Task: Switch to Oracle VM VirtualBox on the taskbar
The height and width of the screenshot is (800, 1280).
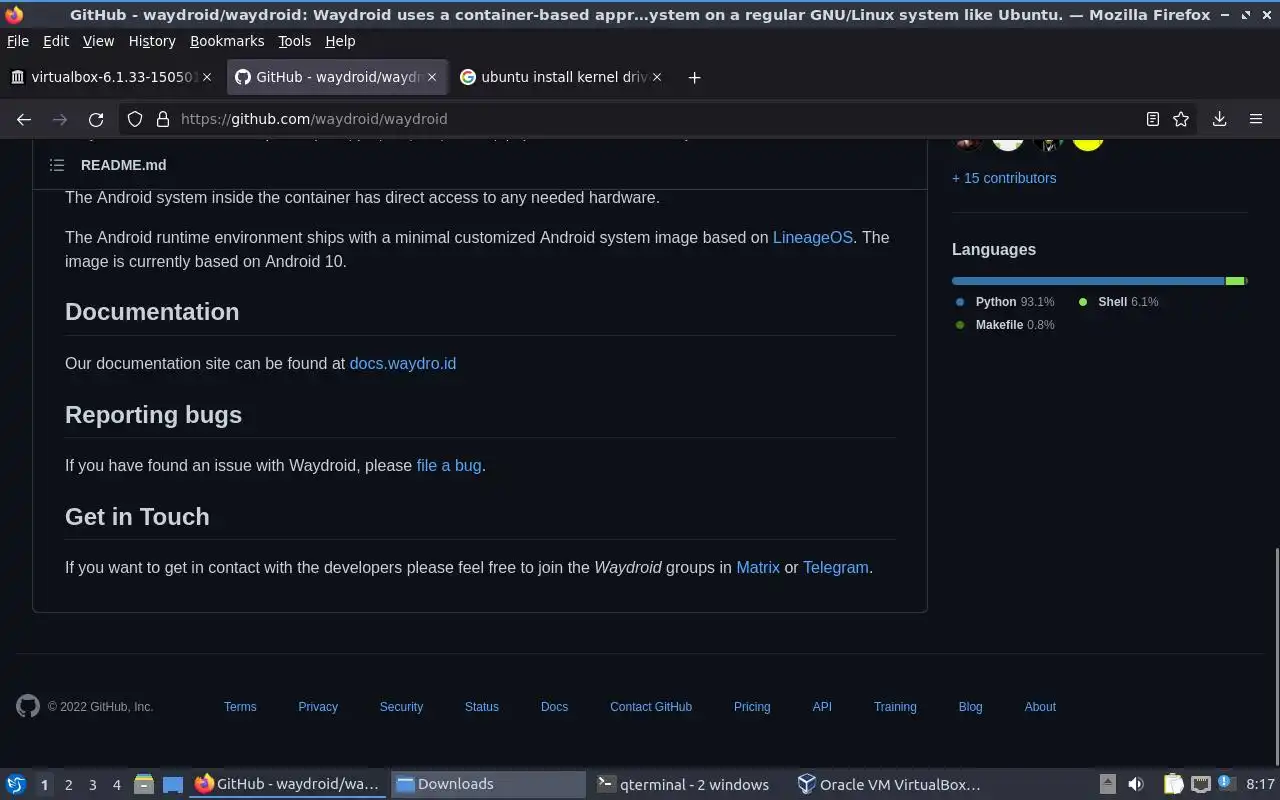Action: [x=890, y=785]
